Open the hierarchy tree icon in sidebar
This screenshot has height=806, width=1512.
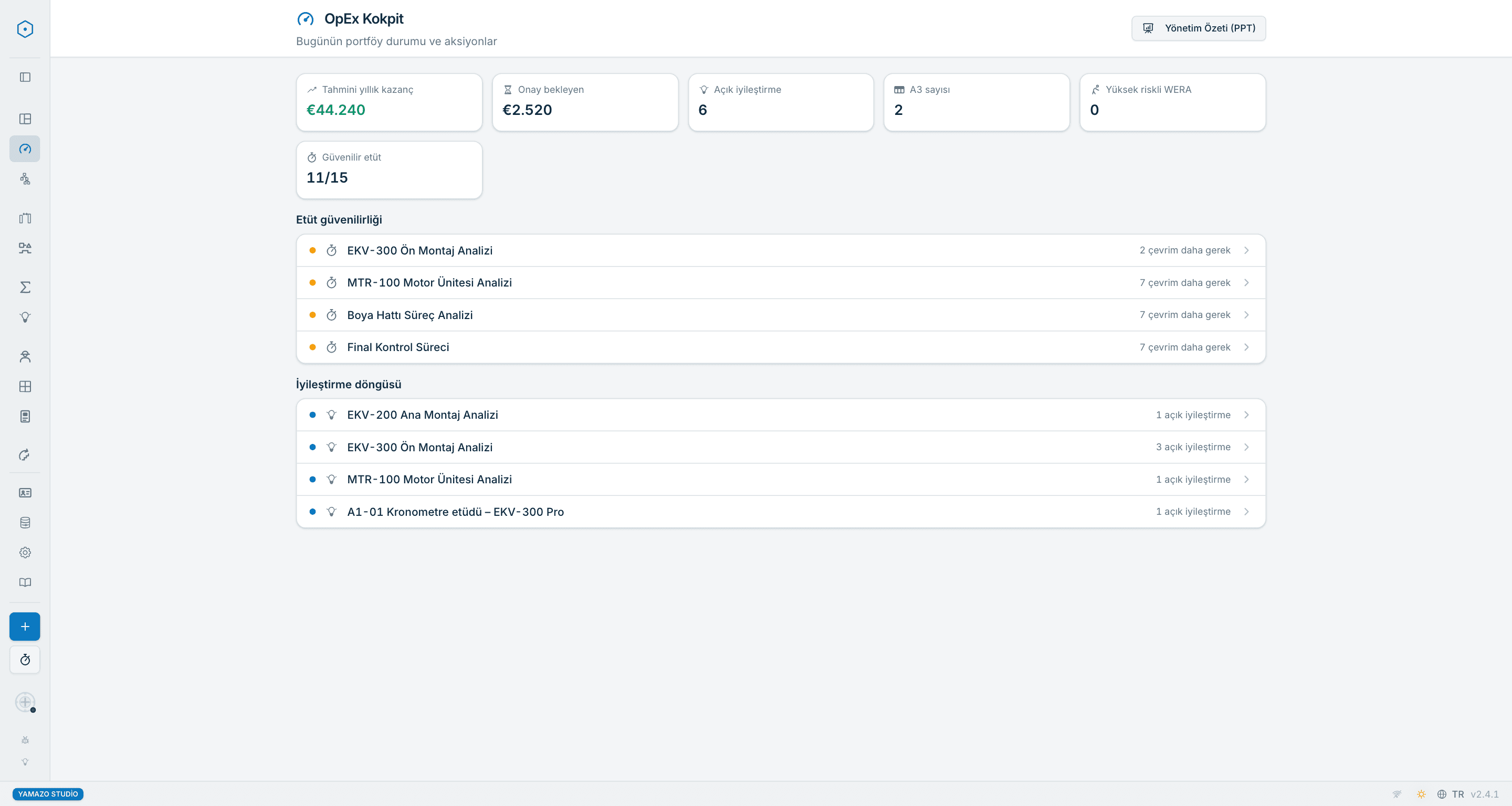click(x=25, y=179)
